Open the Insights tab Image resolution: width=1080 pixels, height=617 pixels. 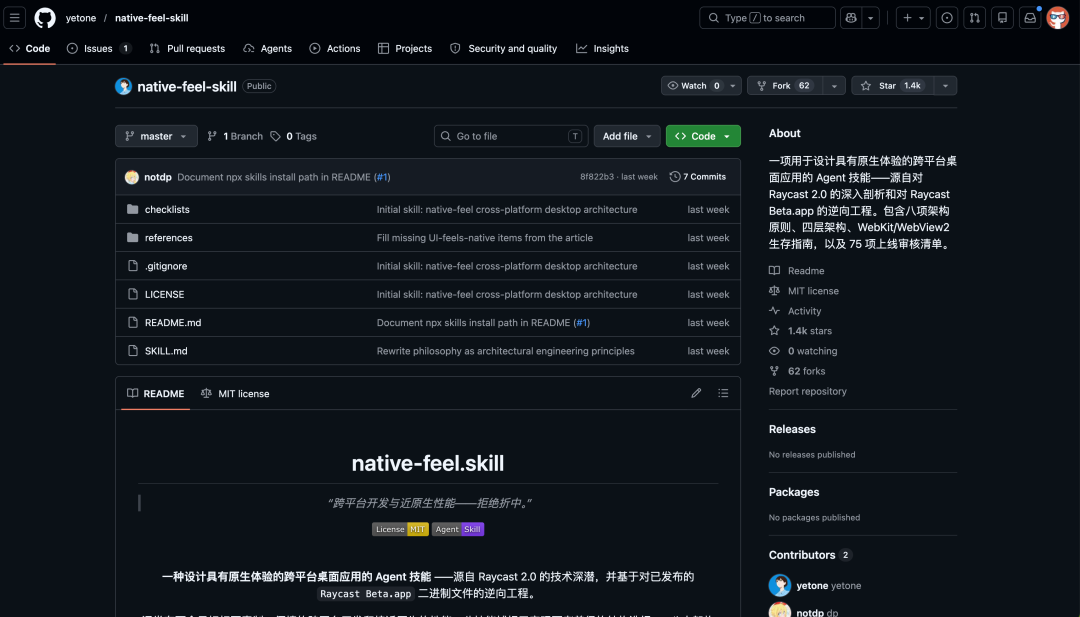click(603, 48)
